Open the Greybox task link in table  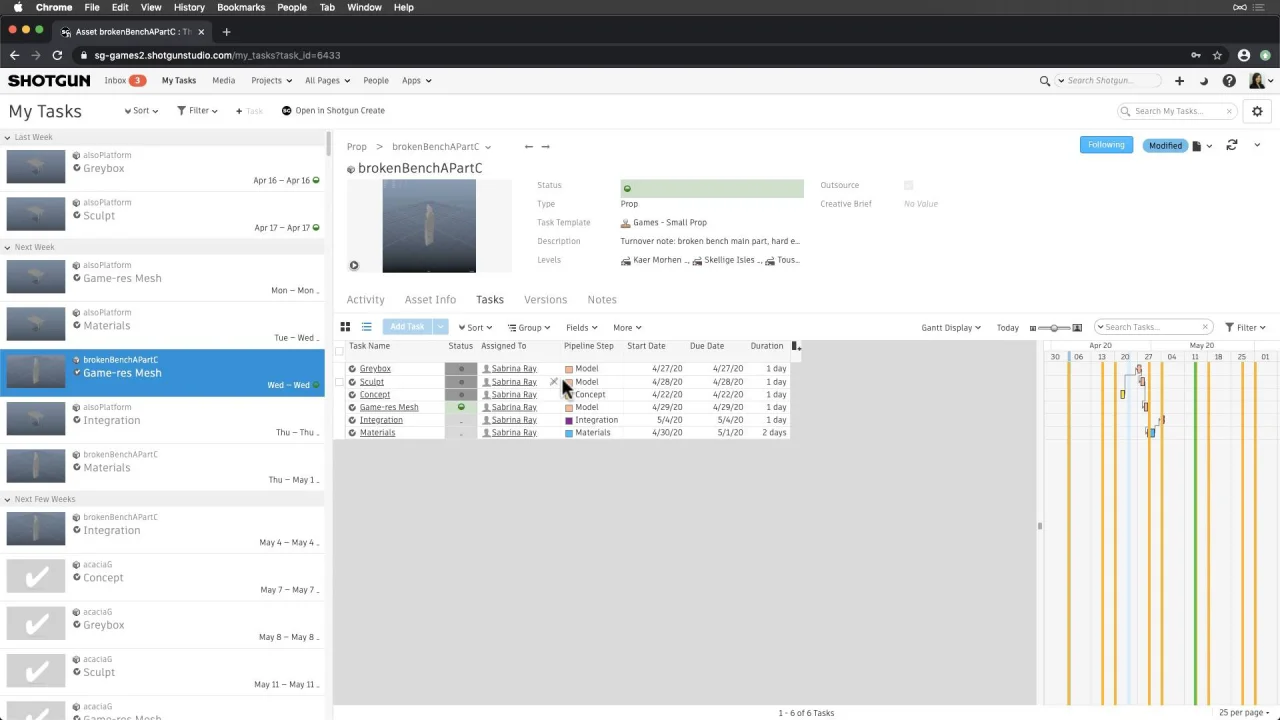point(375,369)
